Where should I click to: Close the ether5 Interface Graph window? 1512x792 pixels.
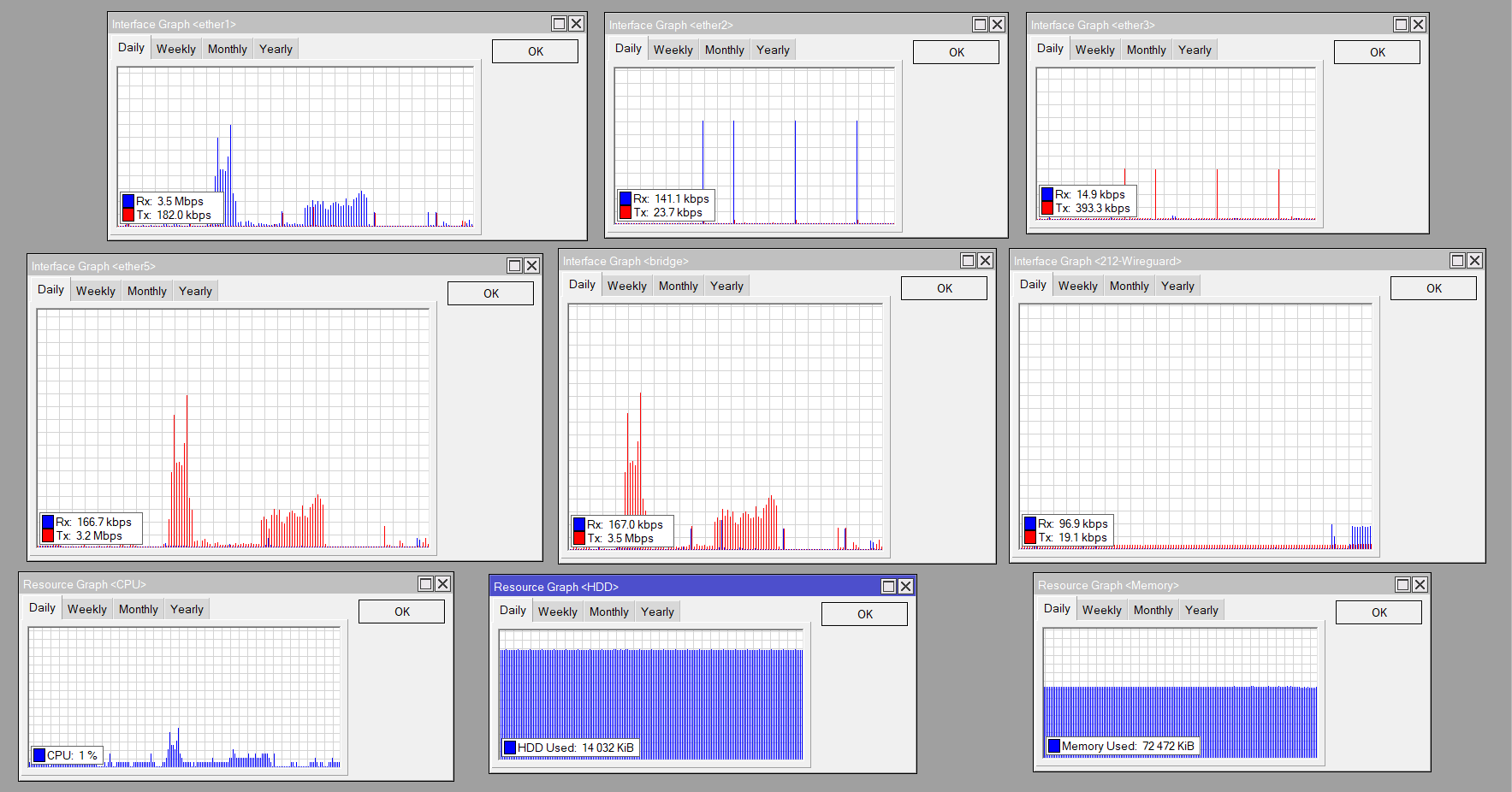(x=531, y=266)
